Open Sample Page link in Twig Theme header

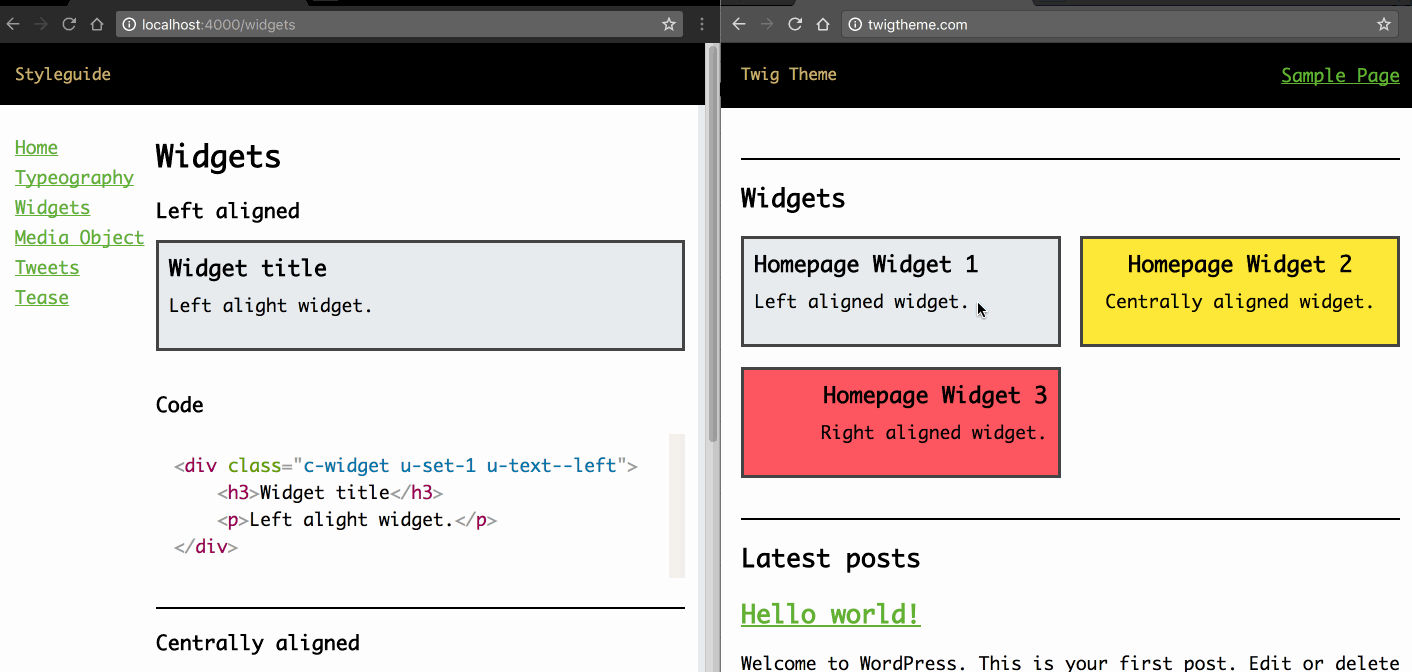[x=1340, y=76]
